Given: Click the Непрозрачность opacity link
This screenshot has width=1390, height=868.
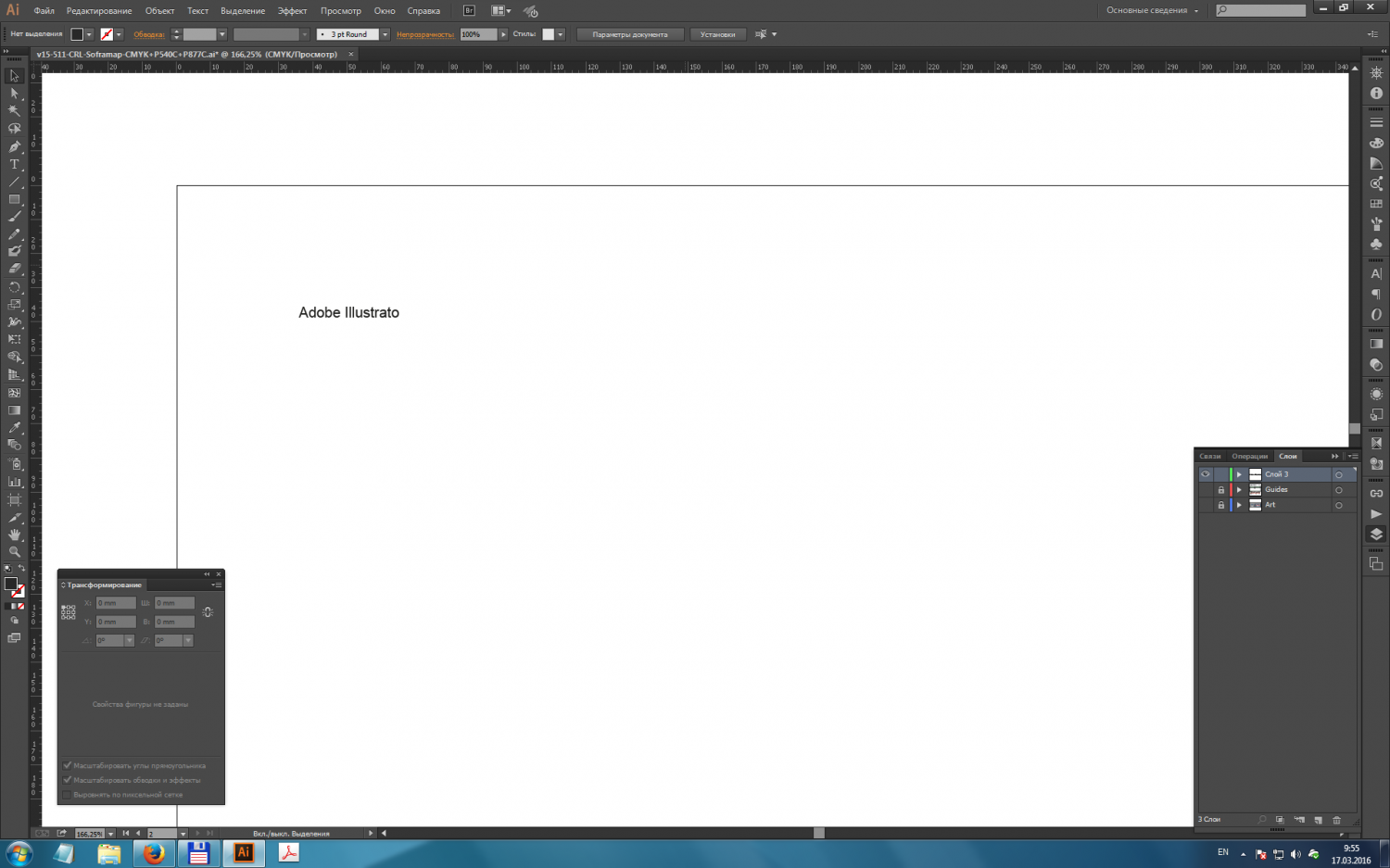Looking at the screenshot, I should coord(425,34).
